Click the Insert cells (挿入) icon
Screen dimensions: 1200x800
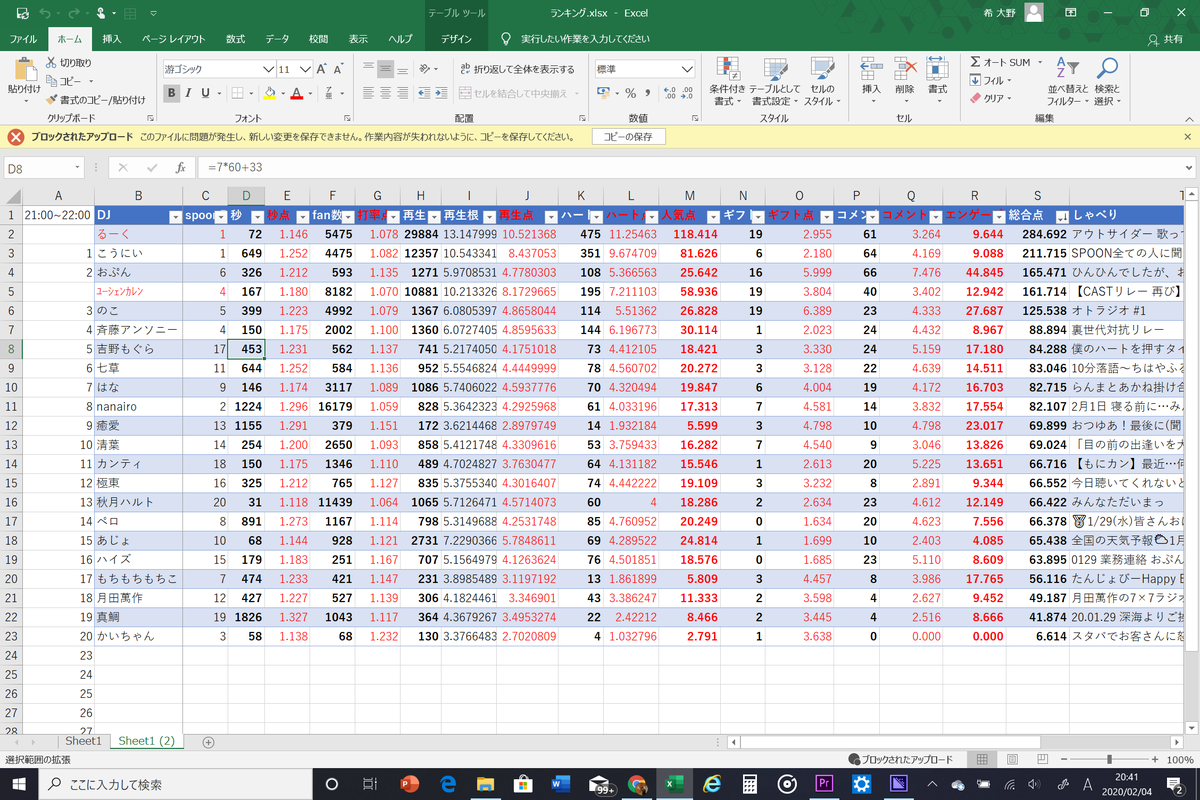871,67
